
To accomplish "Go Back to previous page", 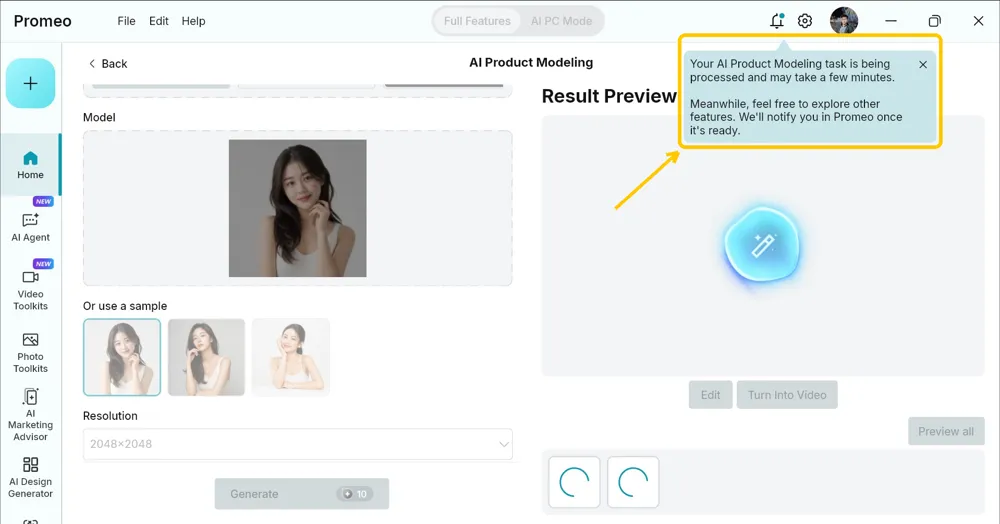I will [107, 64].
